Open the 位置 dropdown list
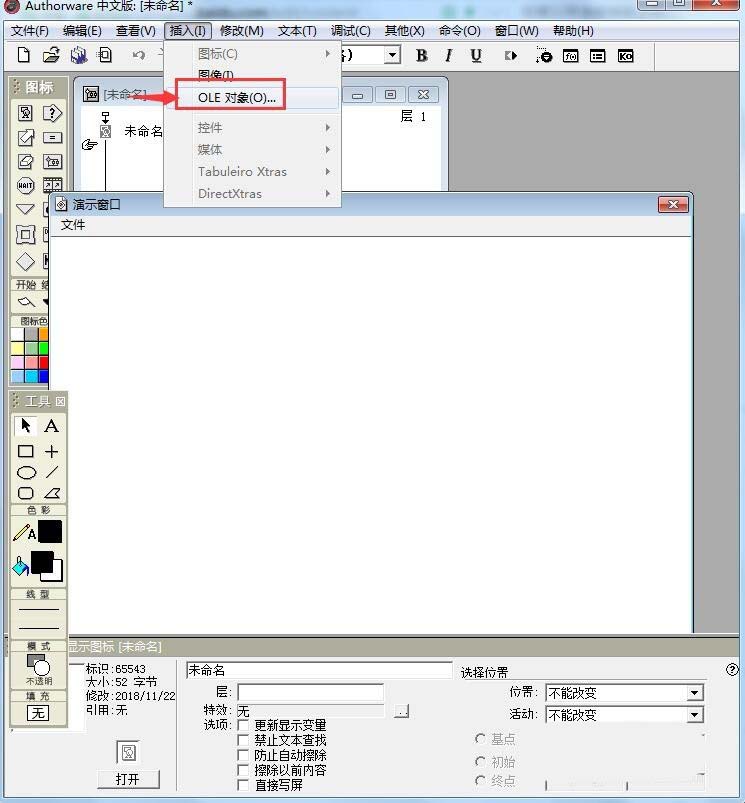This screenshot has width=745, height=803. coord(694,693)
